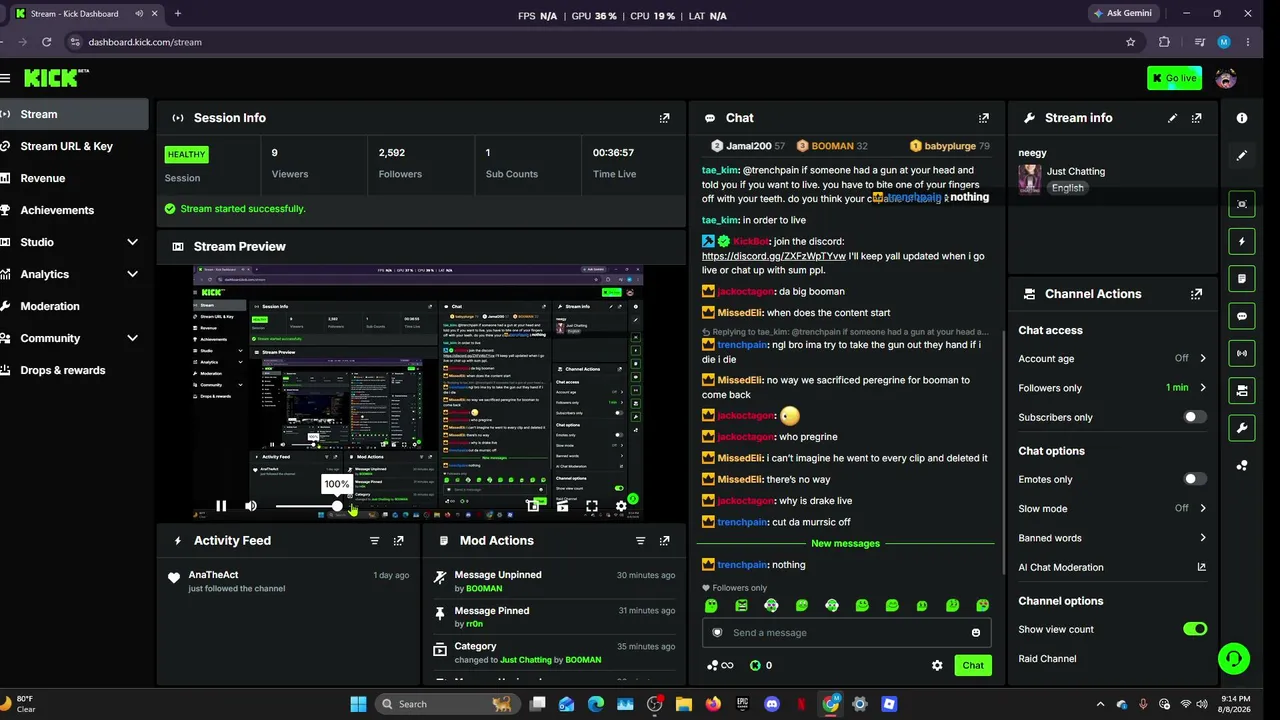1280x720 pixels.
Task: Bookmark this page with star icon
Action: click(1131, 42)
